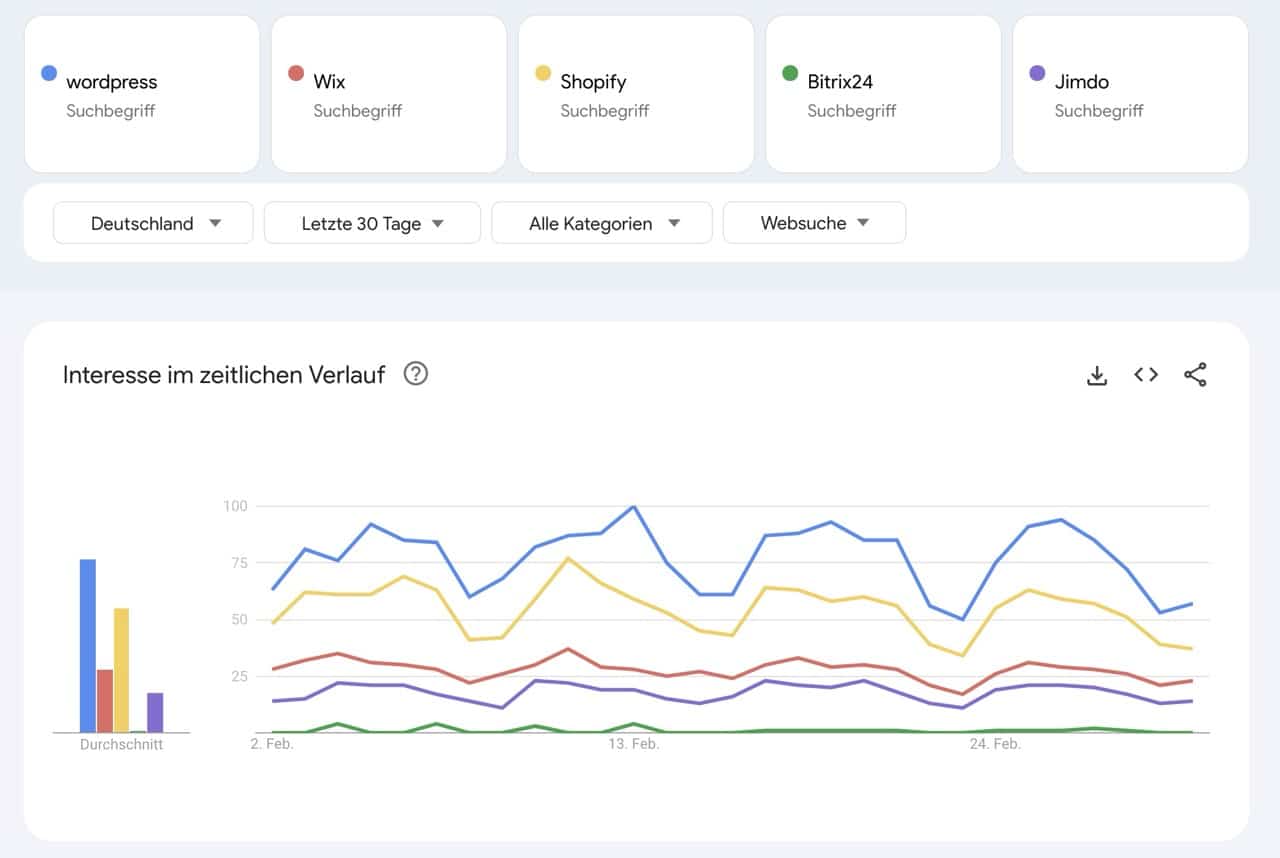This screenshot has height=858, width=1280.
Task: Click the red Wix average bar
Action: [x=105, y=701]
